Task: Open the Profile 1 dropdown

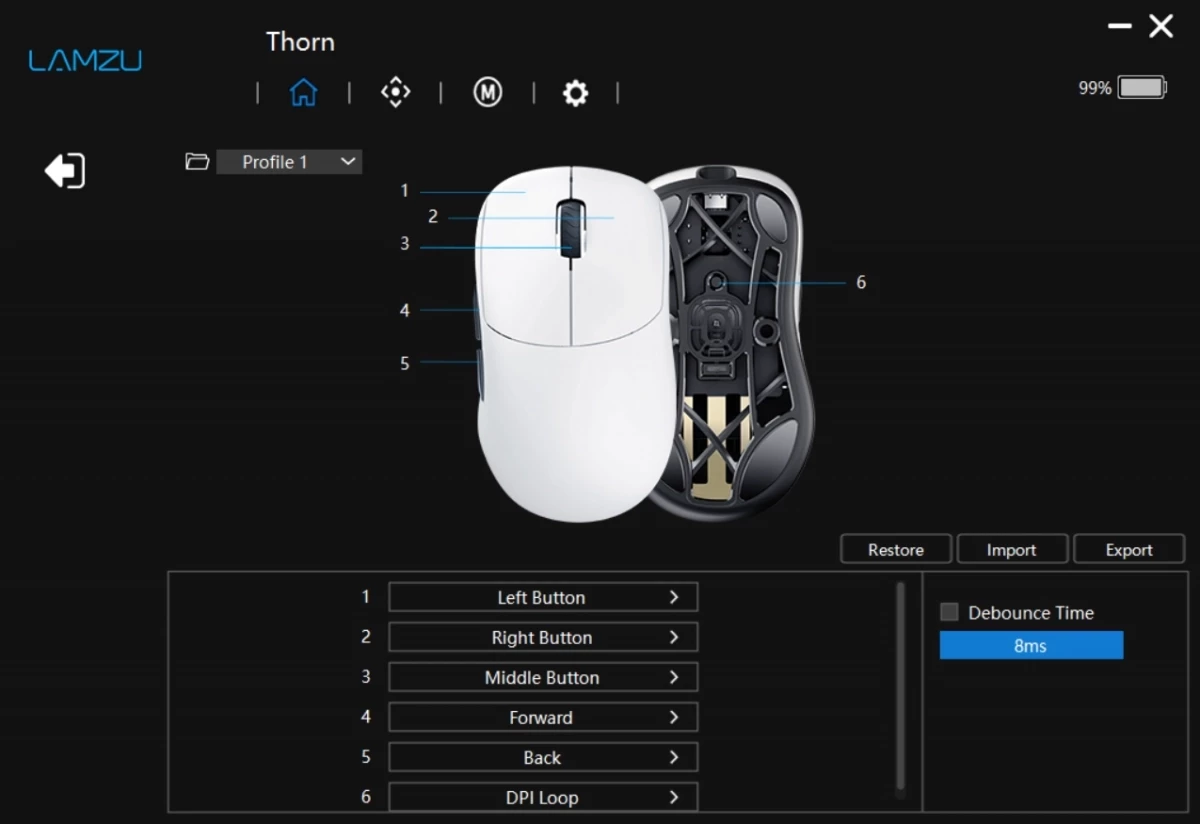Action: click(x=289, y=161)
